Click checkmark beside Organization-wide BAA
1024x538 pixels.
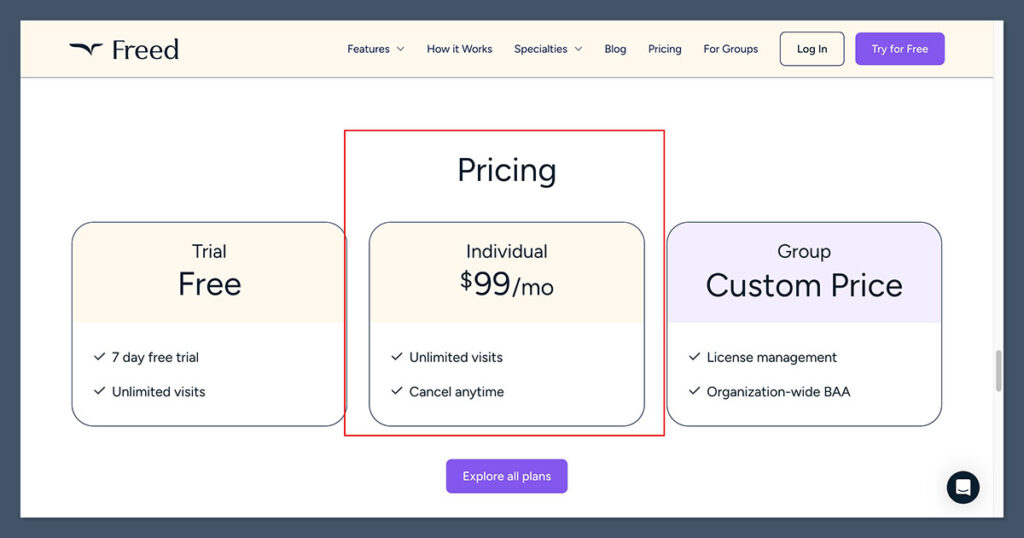pos(694,391)
